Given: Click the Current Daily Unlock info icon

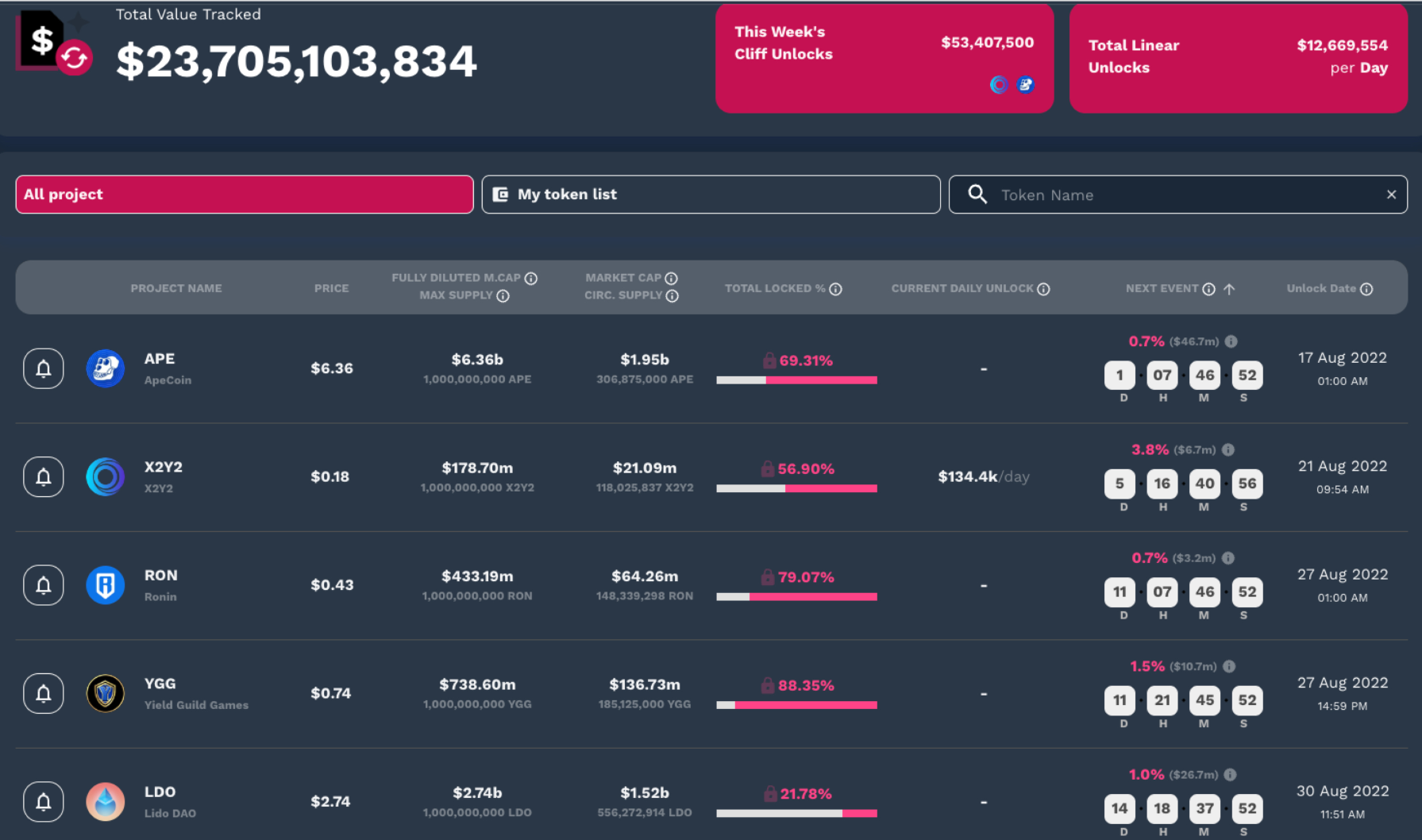Looking at the screenshot, I should 1044,289.
